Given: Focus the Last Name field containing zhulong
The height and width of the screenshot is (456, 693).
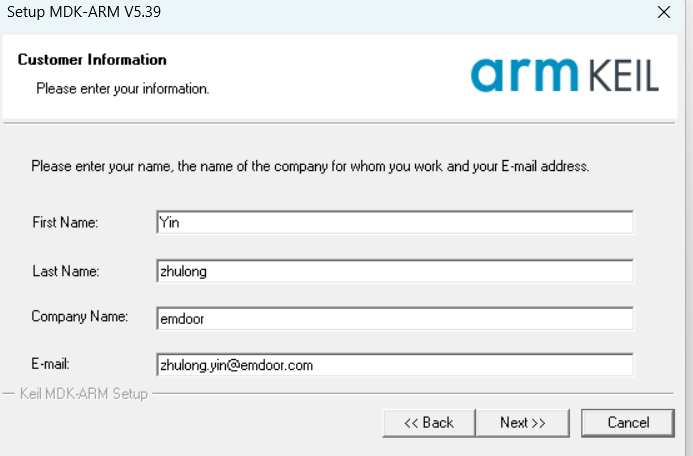Looking at the screenshot, I should point(395,271).
